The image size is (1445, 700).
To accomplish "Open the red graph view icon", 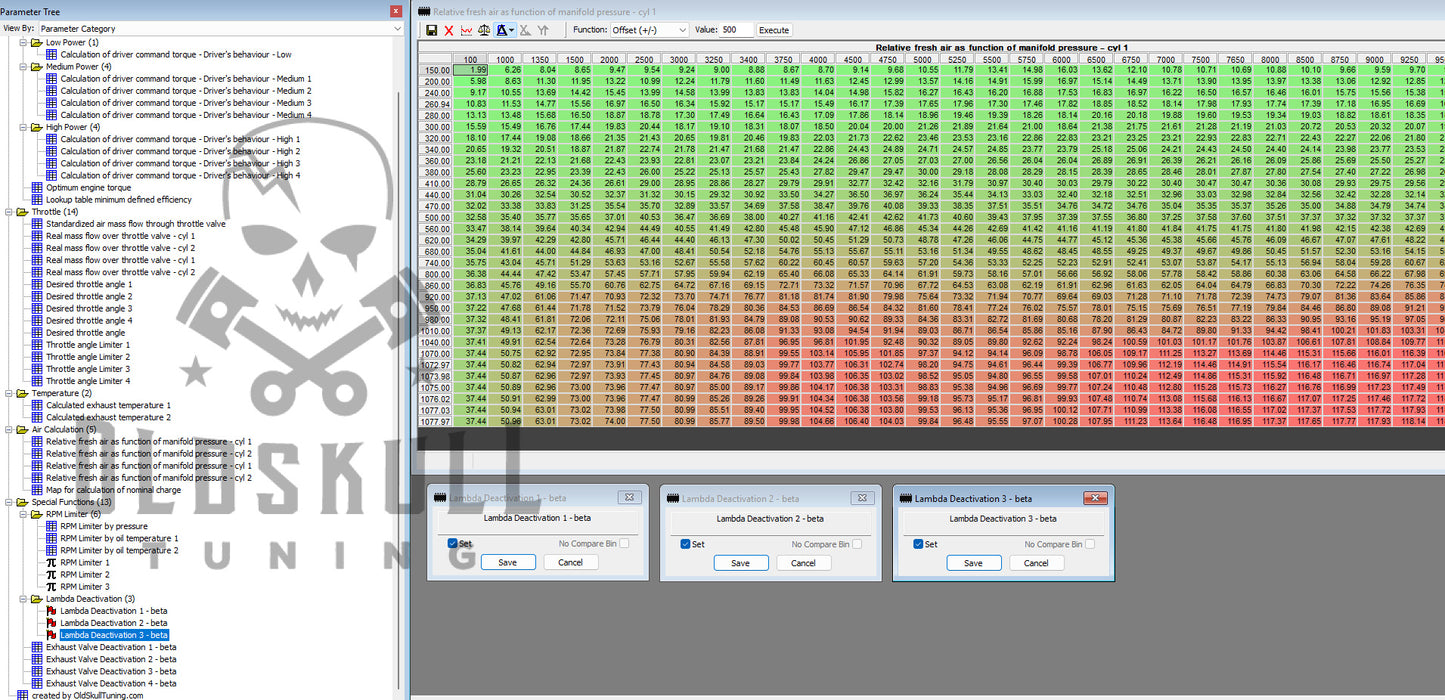I will [x=466, y=30].
